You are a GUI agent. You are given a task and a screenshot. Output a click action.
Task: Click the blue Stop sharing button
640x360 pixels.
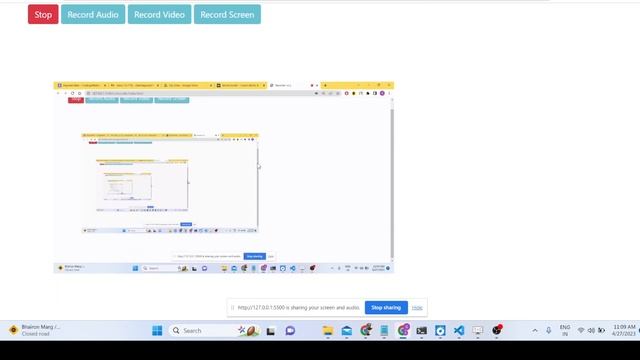(x=386, y=308)
